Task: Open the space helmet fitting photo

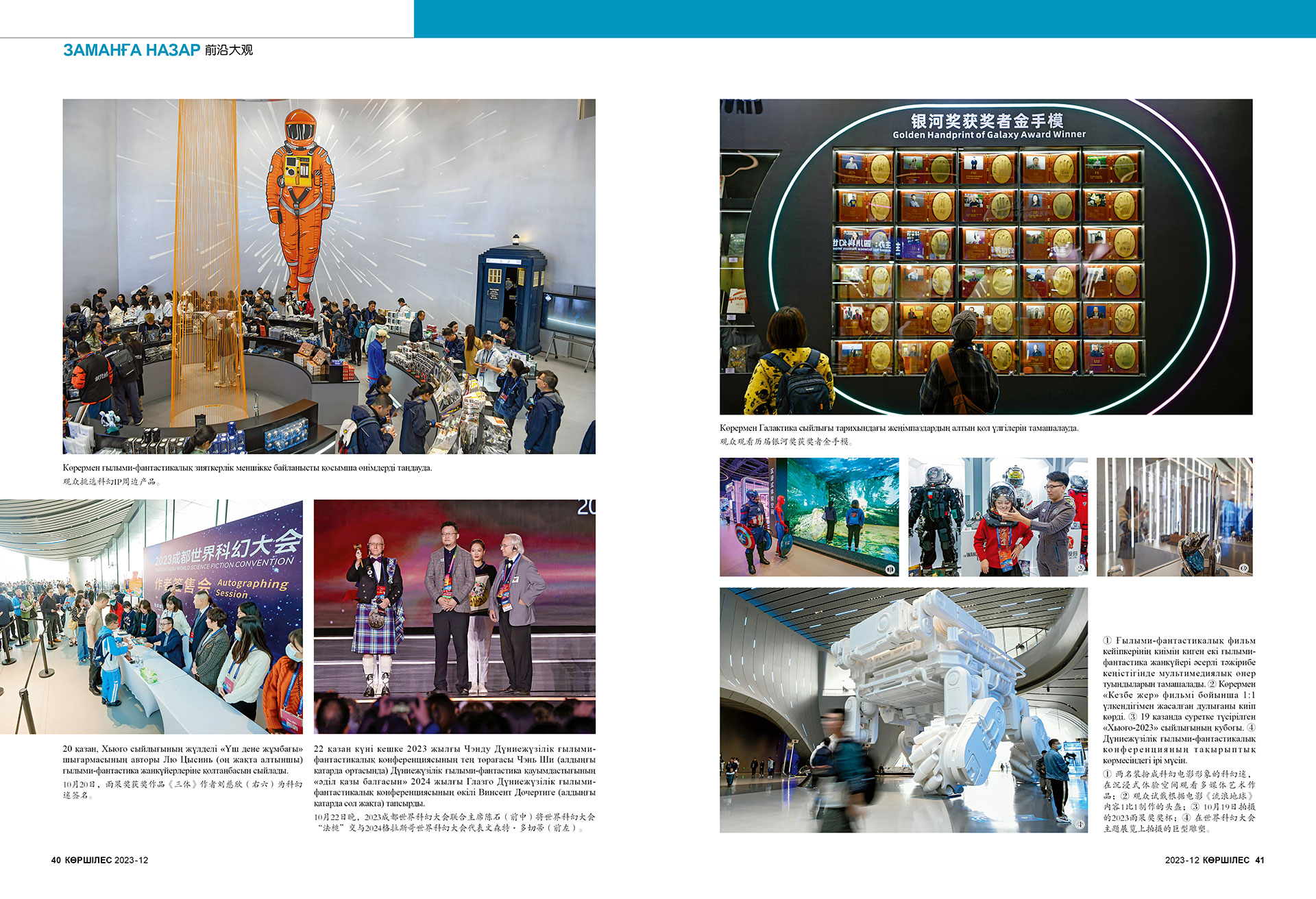Action: (x=997, y=517)
